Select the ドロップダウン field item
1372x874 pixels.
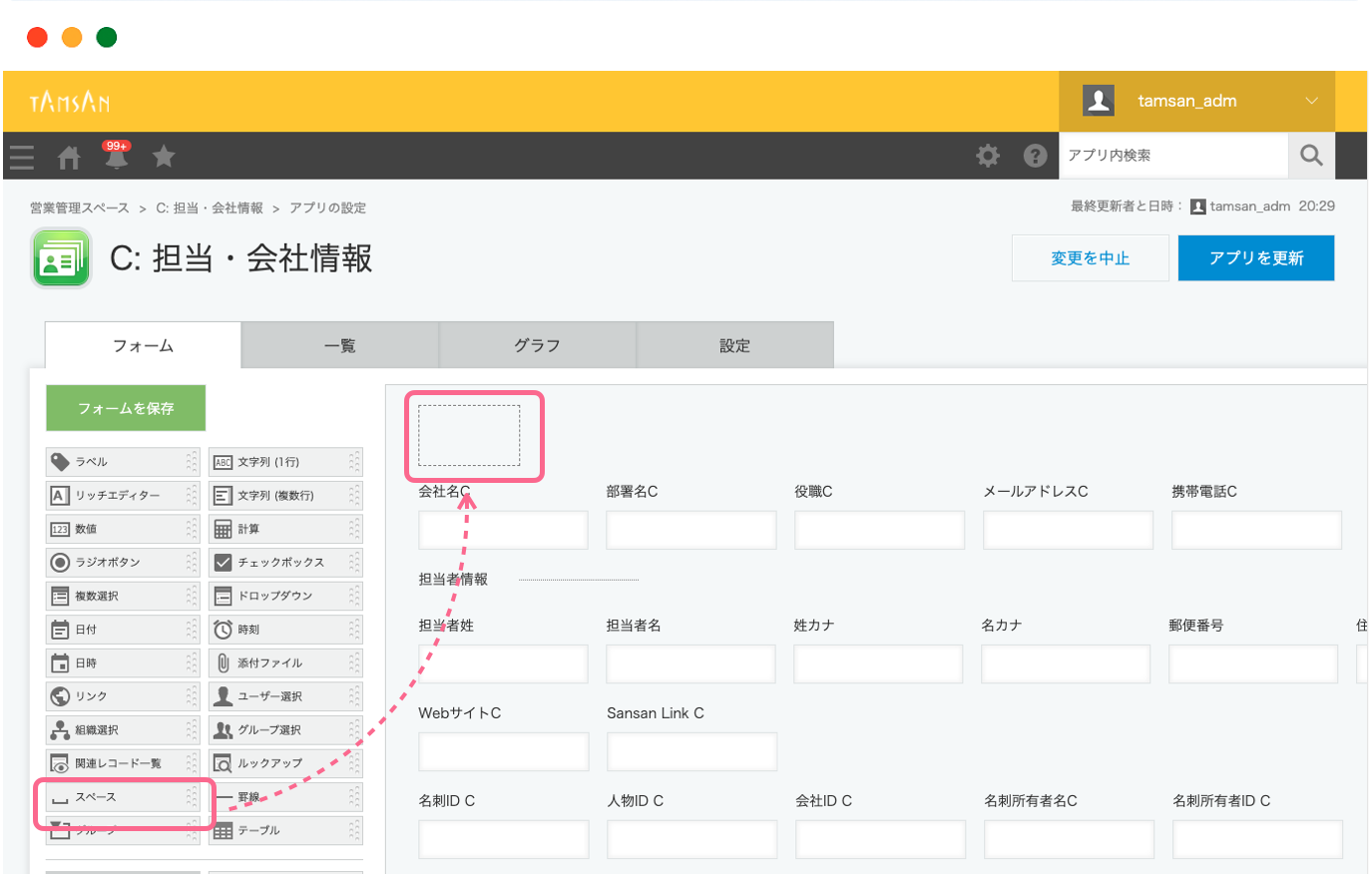pos(284,597)
